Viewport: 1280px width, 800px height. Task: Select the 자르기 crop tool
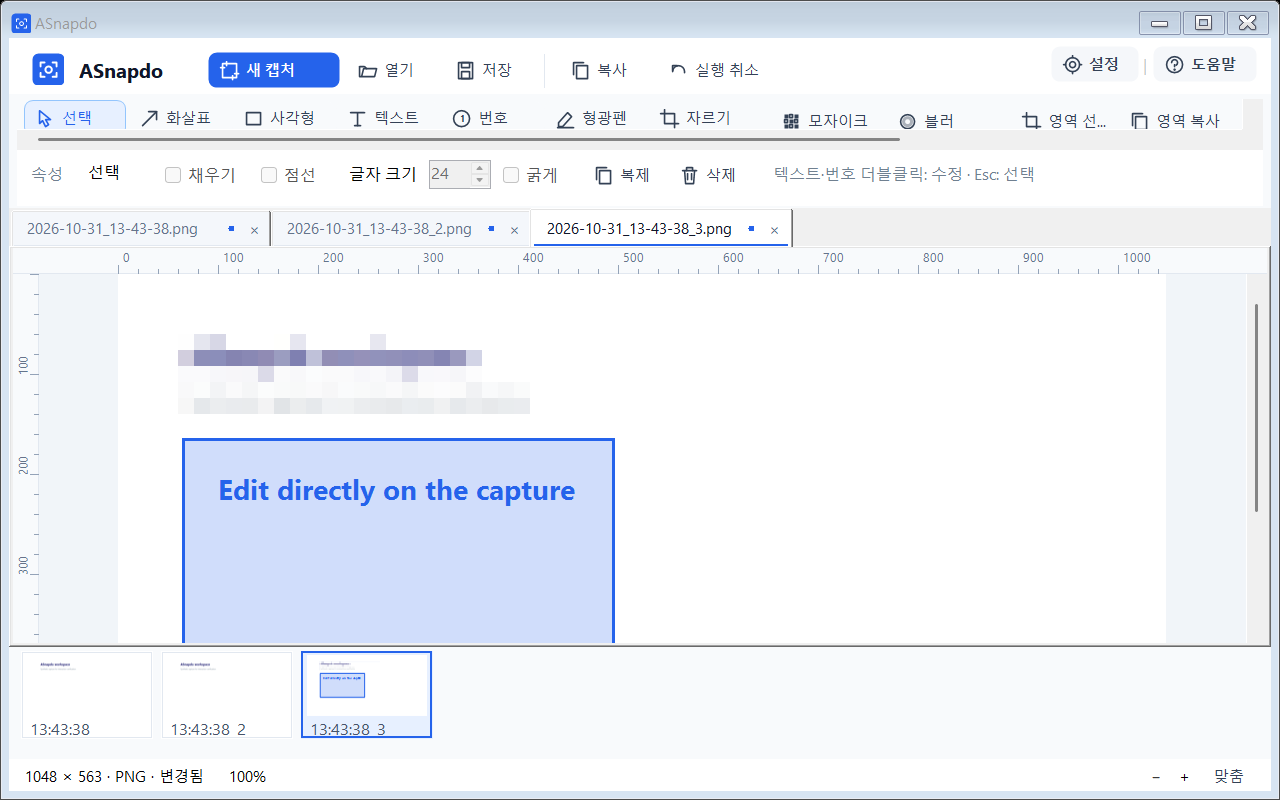coord(695,118)
